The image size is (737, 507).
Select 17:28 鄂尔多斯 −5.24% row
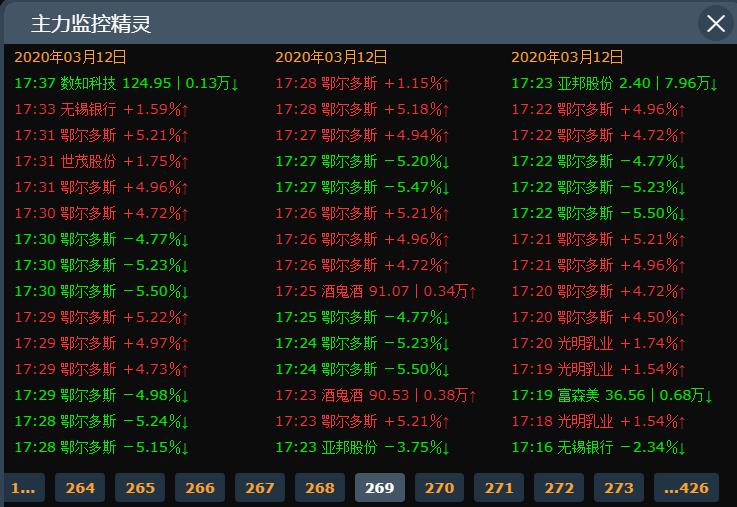[102, 421]
